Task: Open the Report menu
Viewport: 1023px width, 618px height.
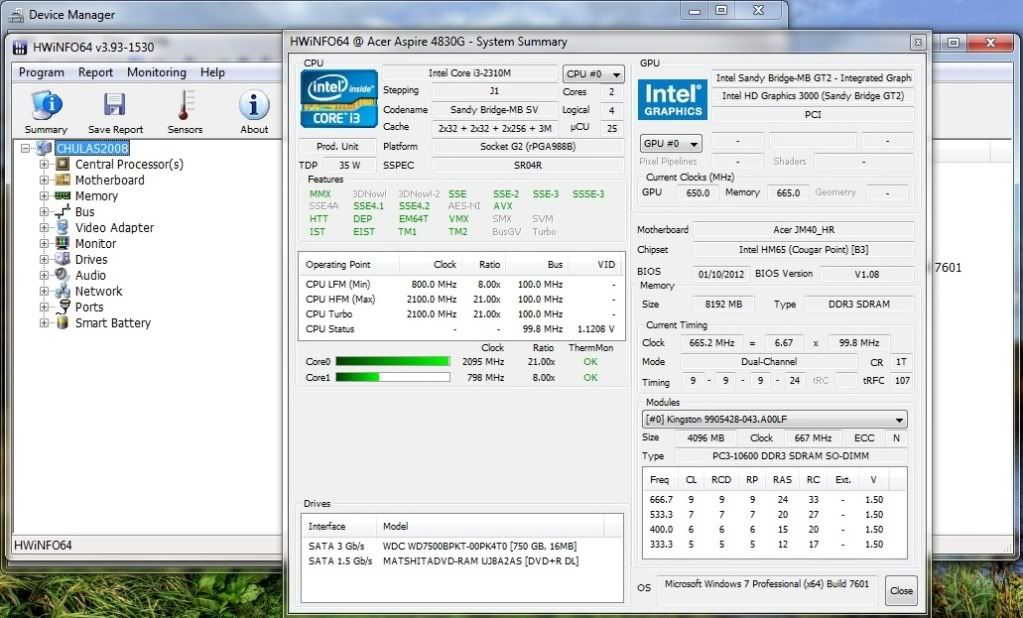Action: point(96,72)
